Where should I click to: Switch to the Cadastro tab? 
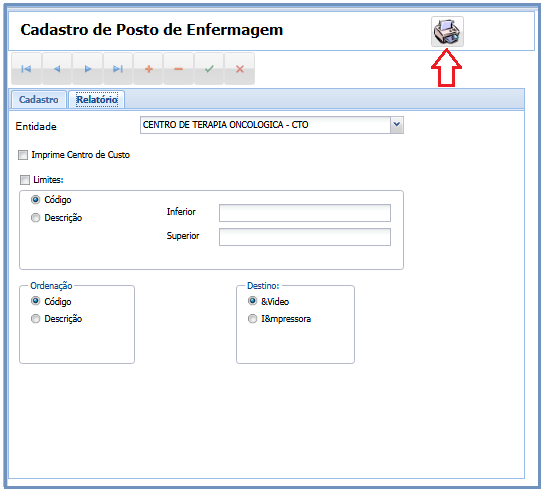(39, 100)
